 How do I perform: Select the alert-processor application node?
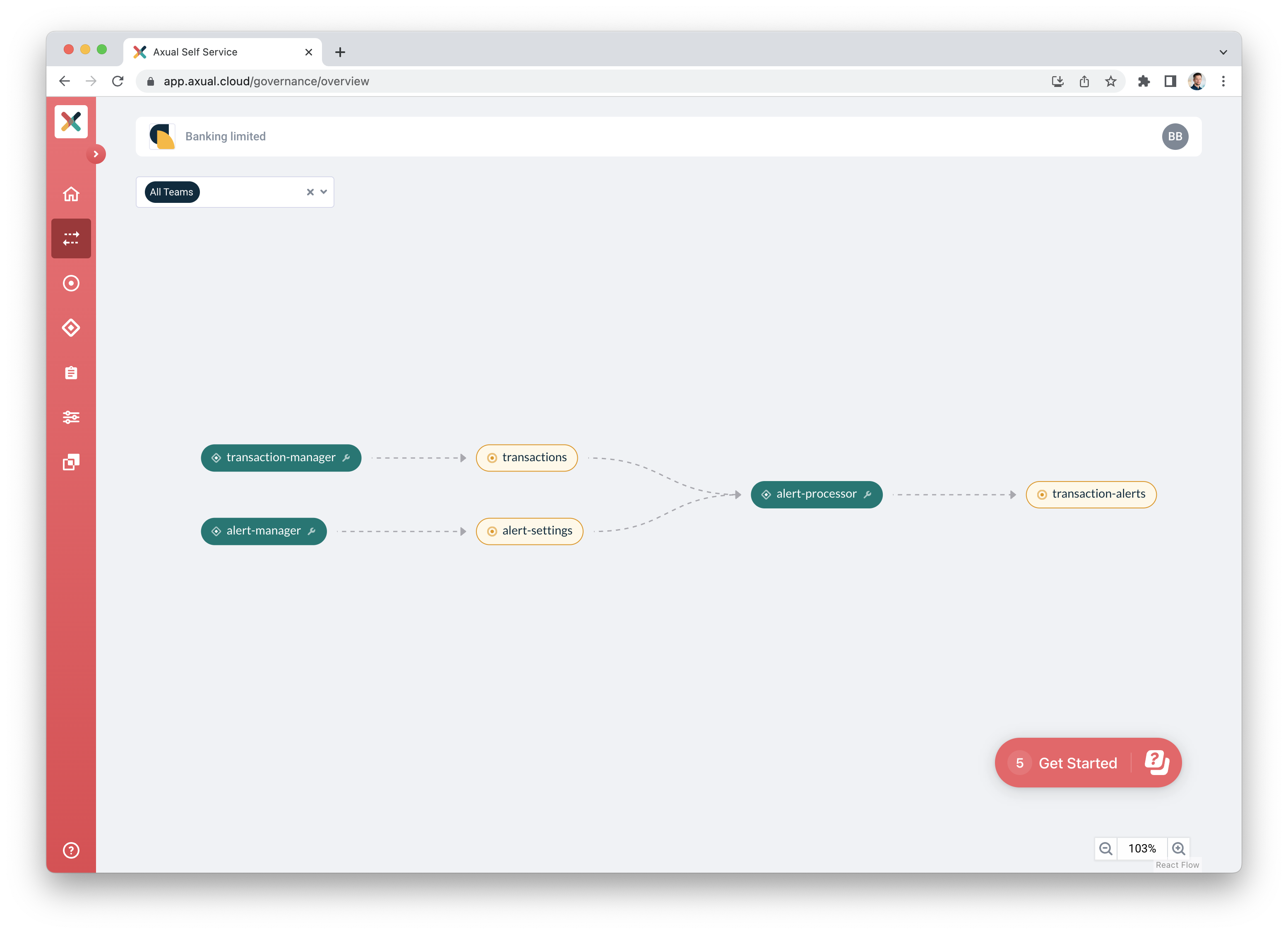(x=816, y=494)
